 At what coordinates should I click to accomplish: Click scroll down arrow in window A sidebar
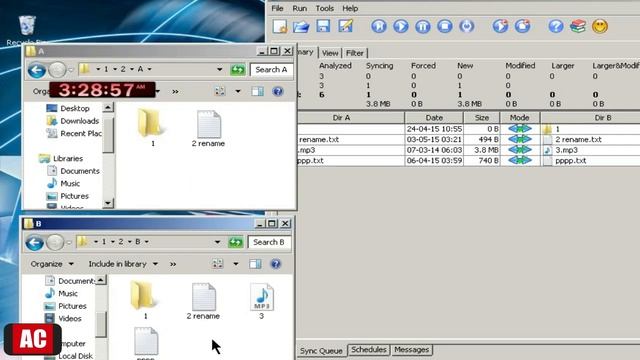(108, 202)
